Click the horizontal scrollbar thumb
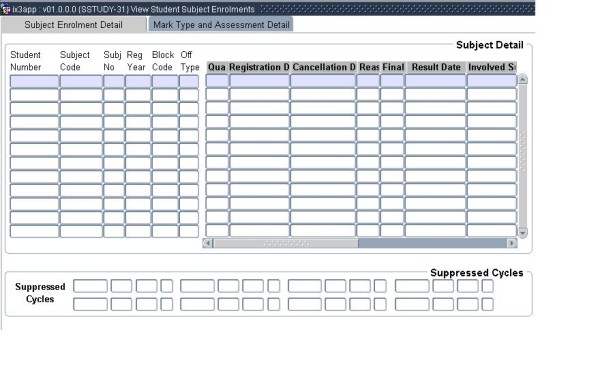Screen dimensions: 600x367 286,243
